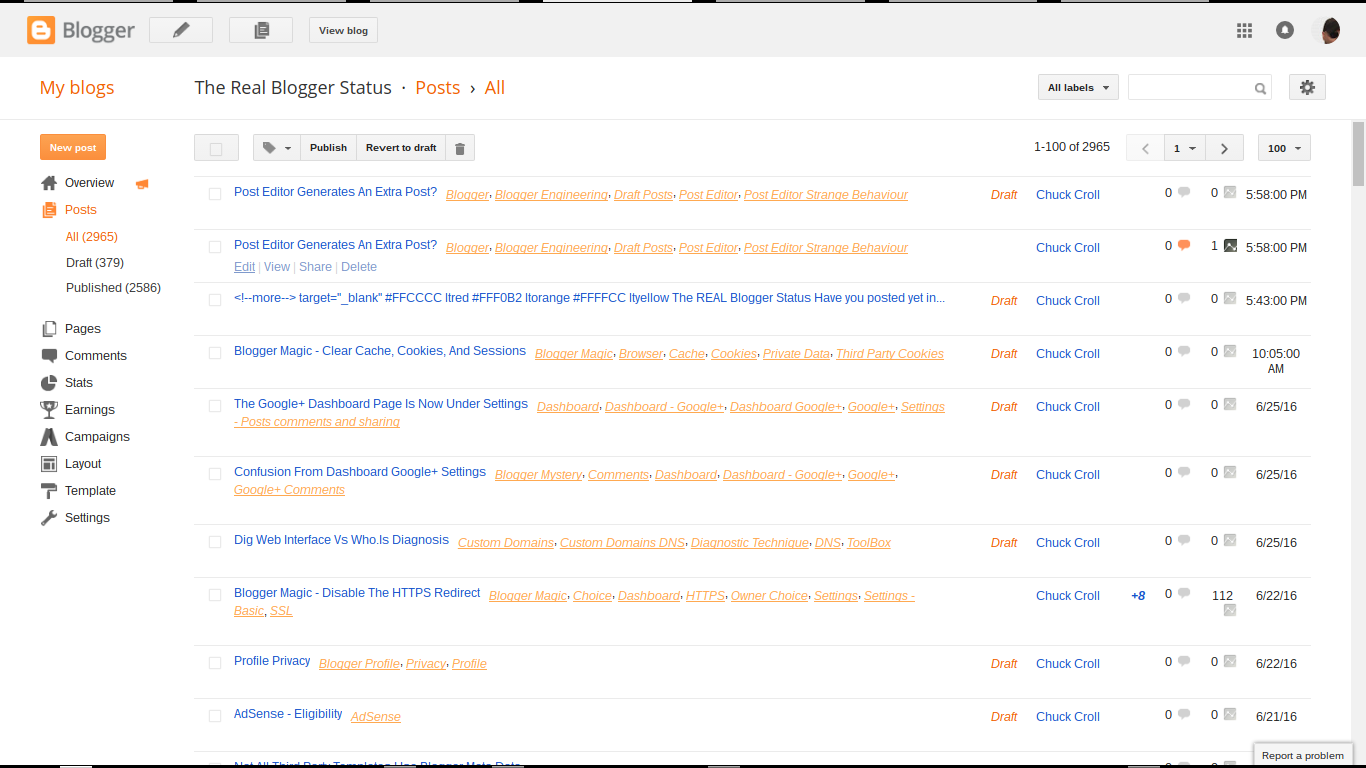Screen dimensions: 1366x768
Task: Check 'Profile Privacy' post checkbox
Action: tap(215, 663)
